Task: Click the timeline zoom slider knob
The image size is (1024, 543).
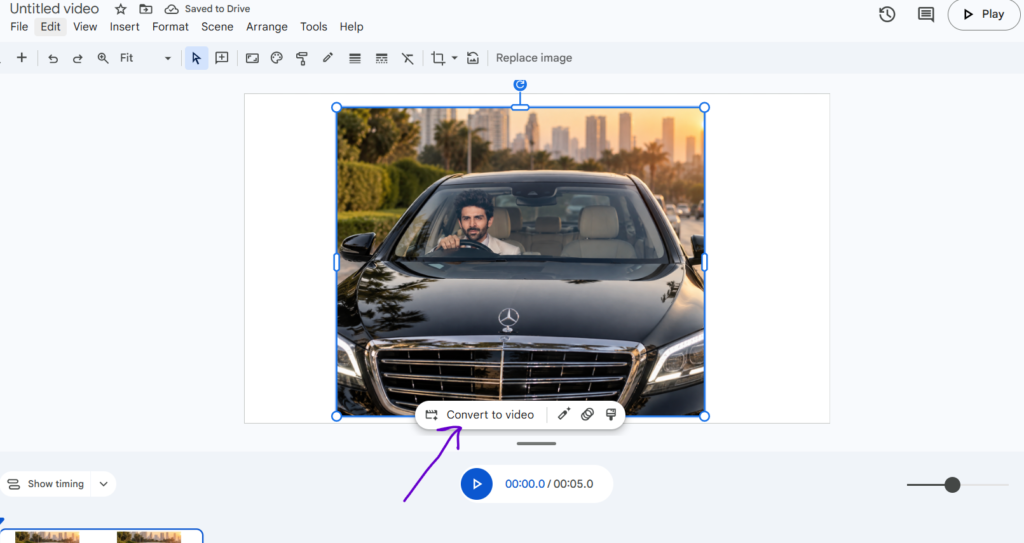Action: [952, 484]
